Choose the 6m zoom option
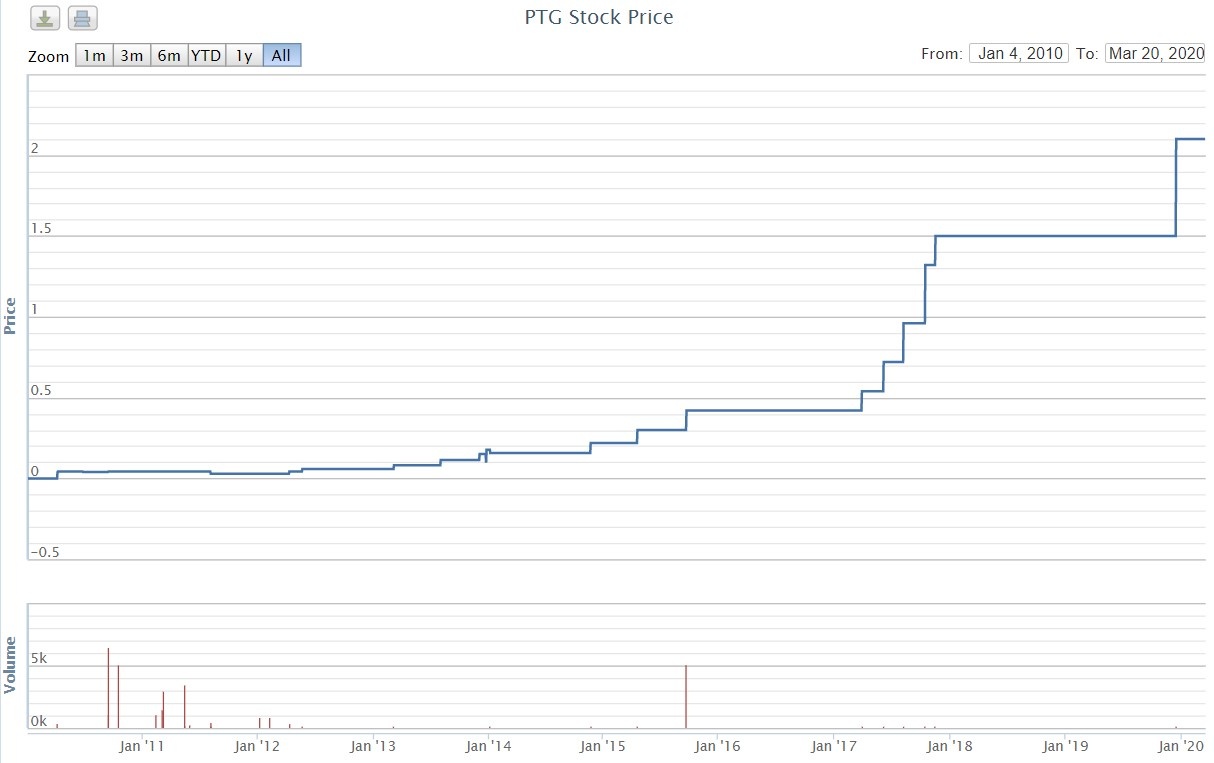The height and width of the screenshot is (763, 1214). click(x=169, y=56)
